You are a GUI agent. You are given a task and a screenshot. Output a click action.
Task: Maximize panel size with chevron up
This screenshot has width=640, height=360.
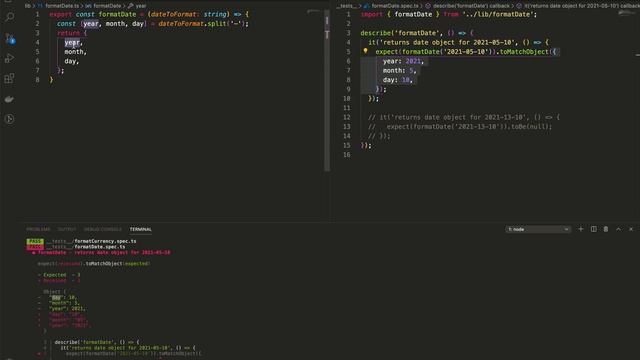click(x=618, y=229)
